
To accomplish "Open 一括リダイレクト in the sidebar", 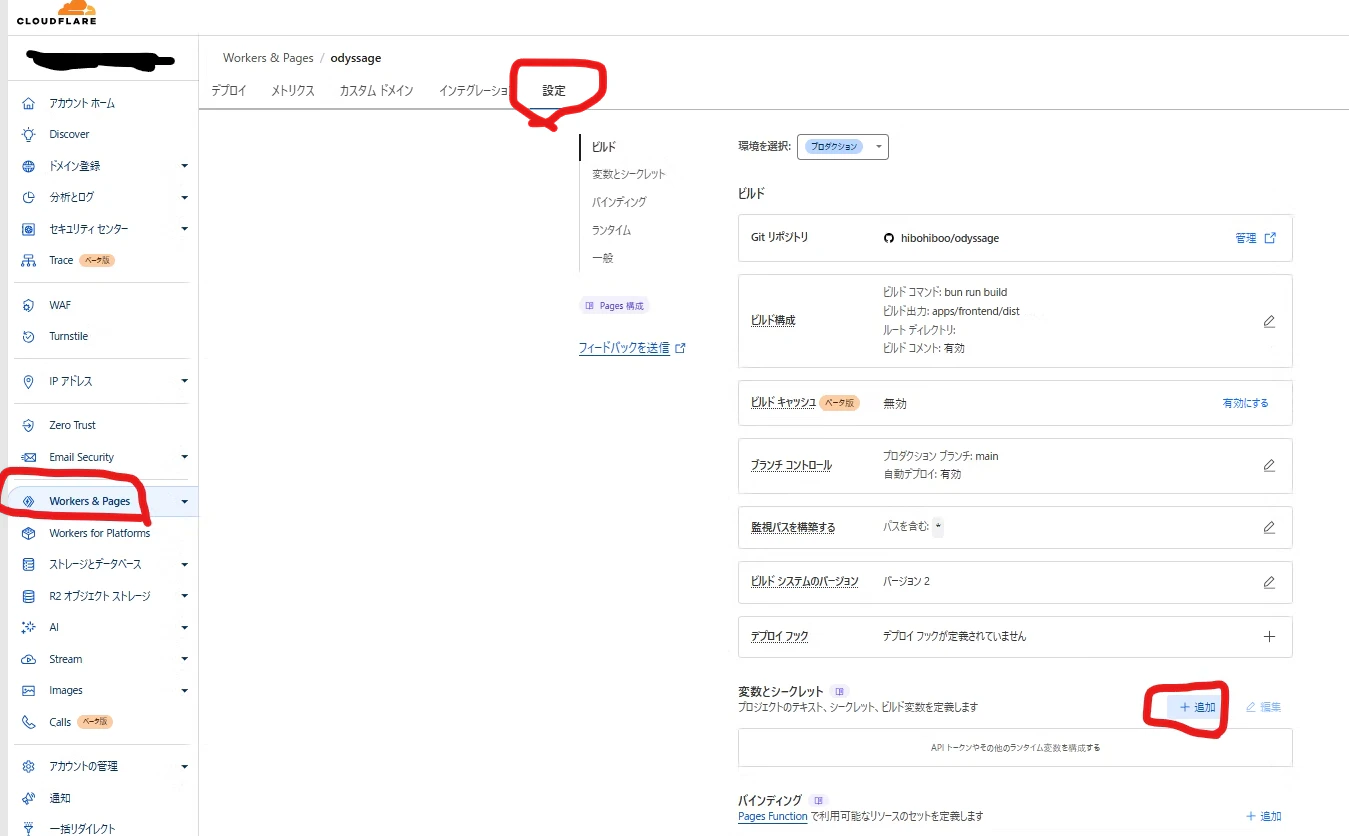I will [82, 829].
